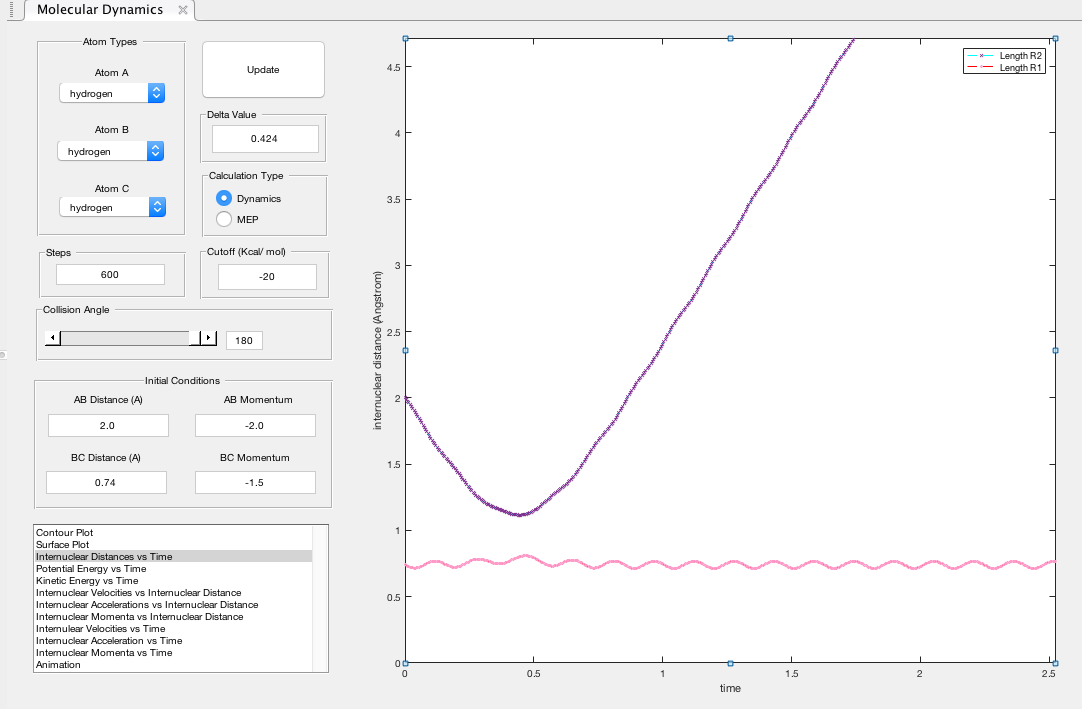This screenshot has height=709, width=1082.
Task: Select Internuclear Accelerations vs Internuclear Distance
Action: pos(173,604)
